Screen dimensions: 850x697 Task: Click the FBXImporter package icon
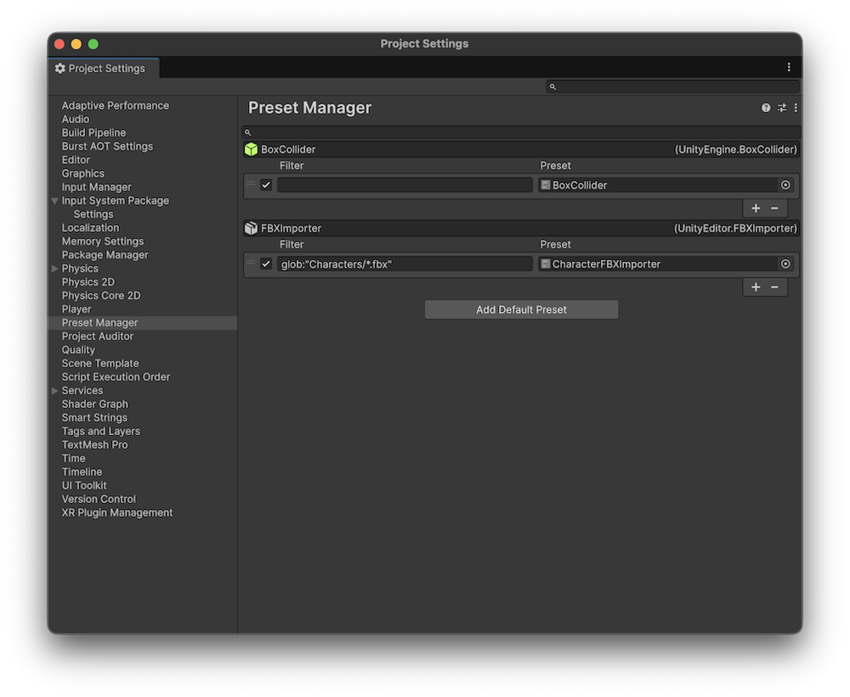251,228
